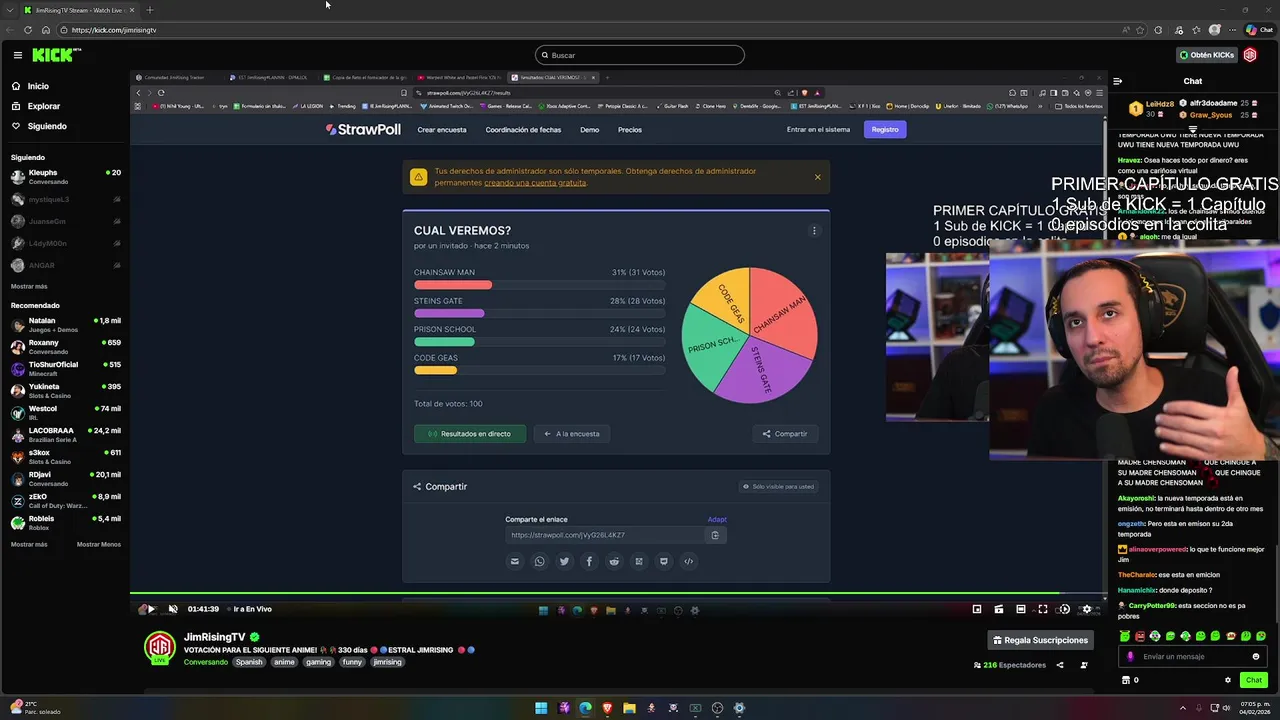Screen dimensions: 1280x720
Task: Unmute the stream volume icon
Action: (x=173, y=609)
